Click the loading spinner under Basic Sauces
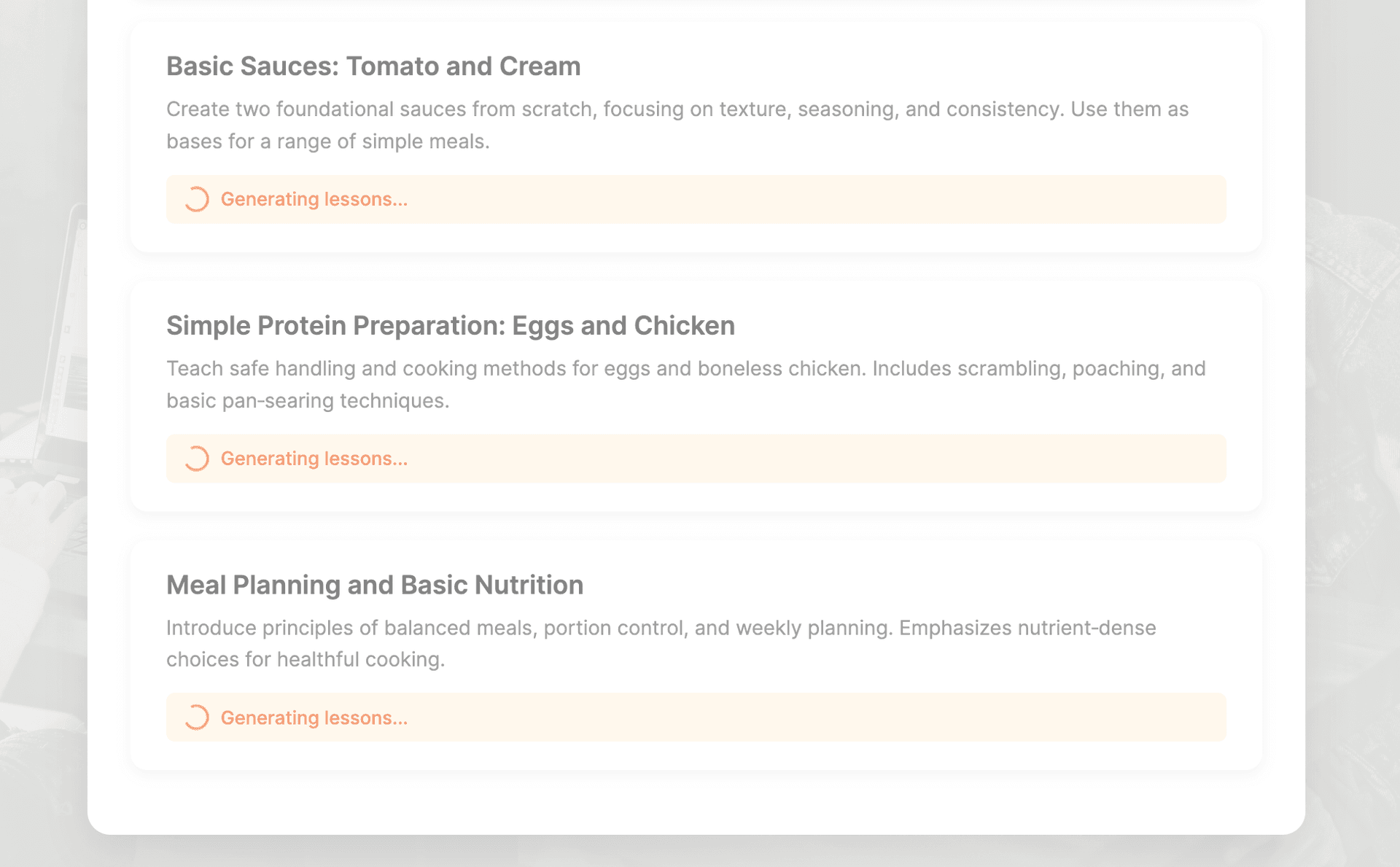The height and width of the screenshot is (867, 1400). click(196, 199)
